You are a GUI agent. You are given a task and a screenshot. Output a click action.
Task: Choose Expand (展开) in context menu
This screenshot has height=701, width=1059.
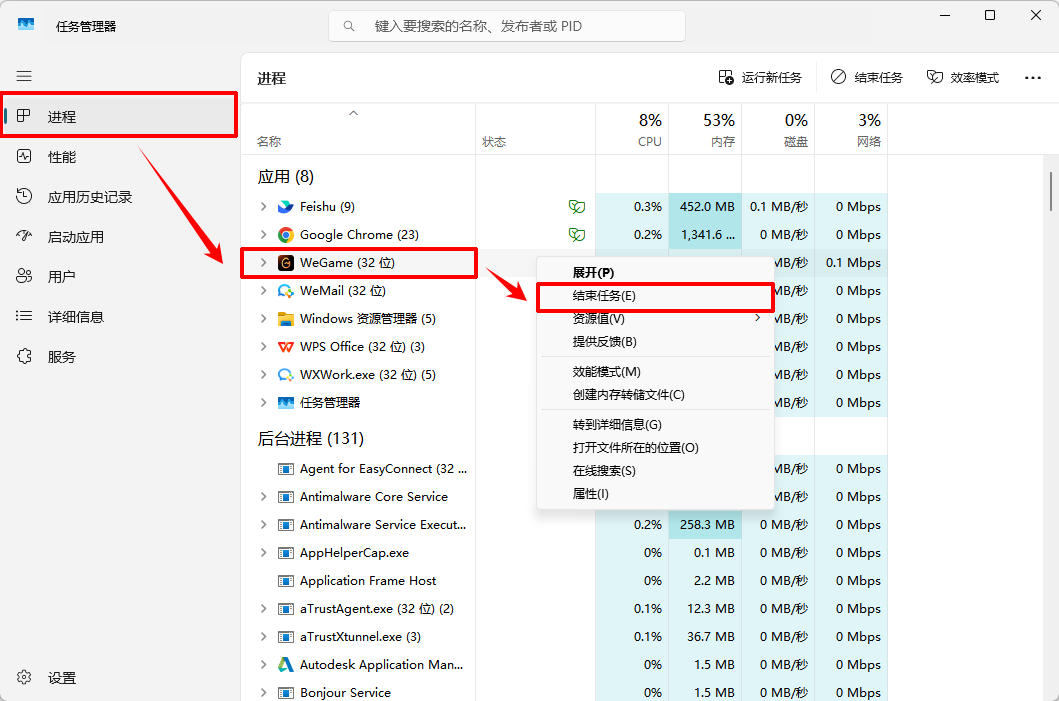coord(655,272)
